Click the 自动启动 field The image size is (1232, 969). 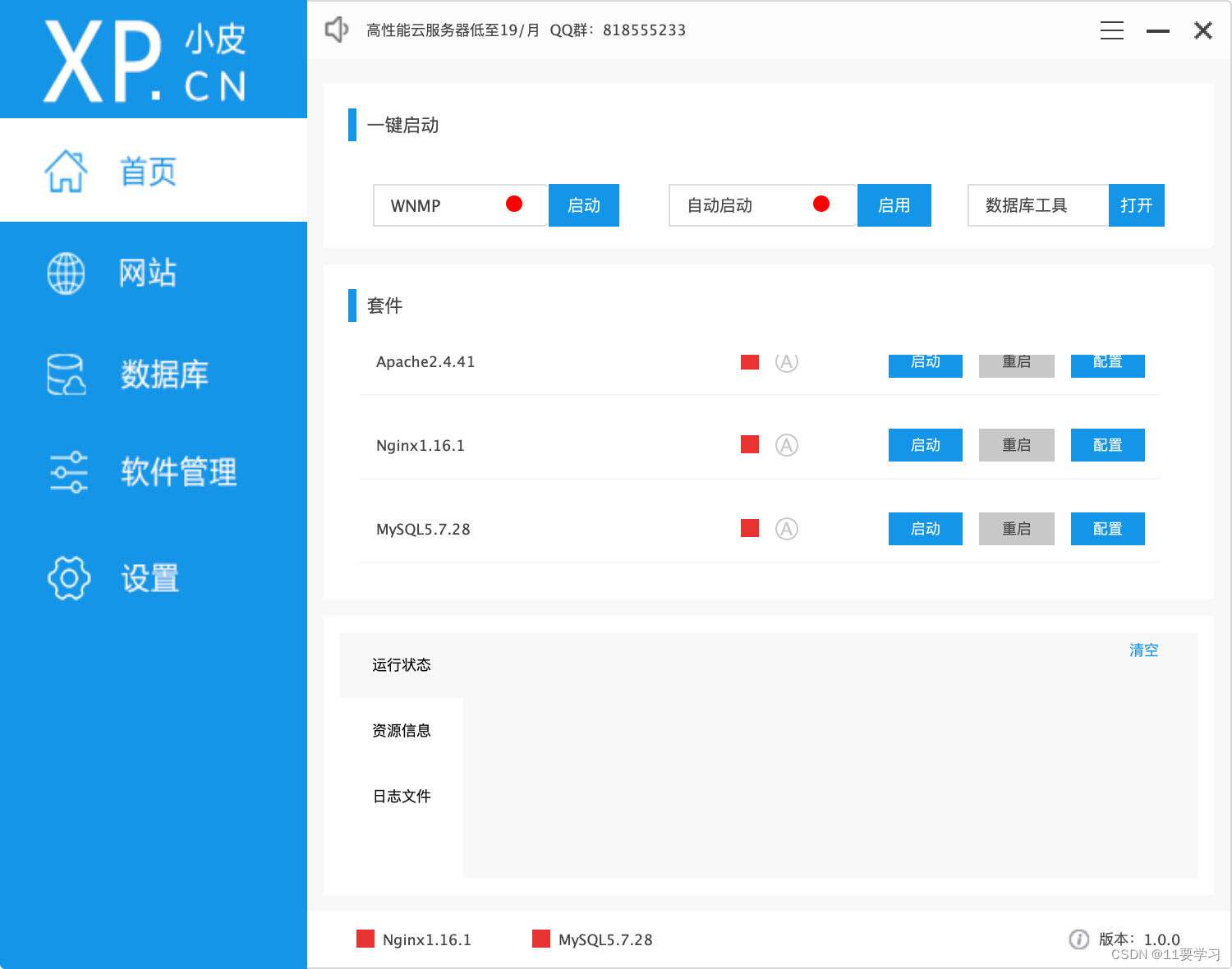(x=763, y=205)
